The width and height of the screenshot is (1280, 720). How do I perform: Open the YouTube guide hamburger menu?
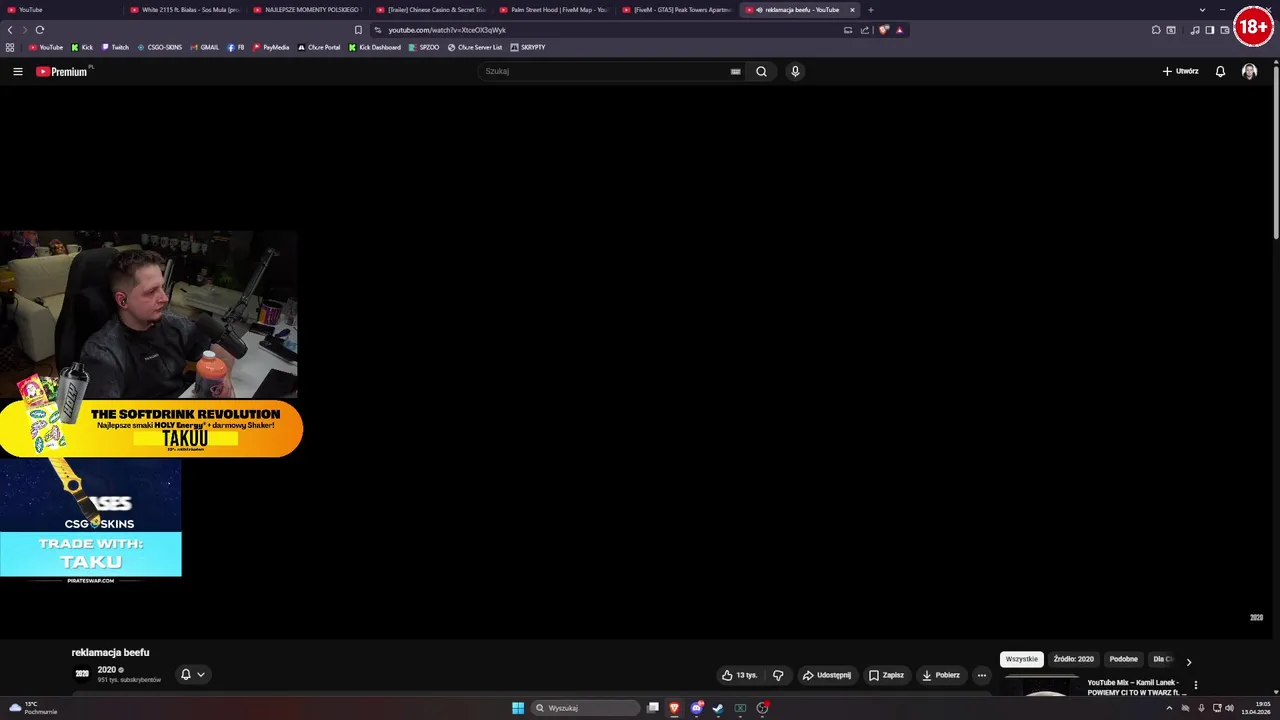17,71
